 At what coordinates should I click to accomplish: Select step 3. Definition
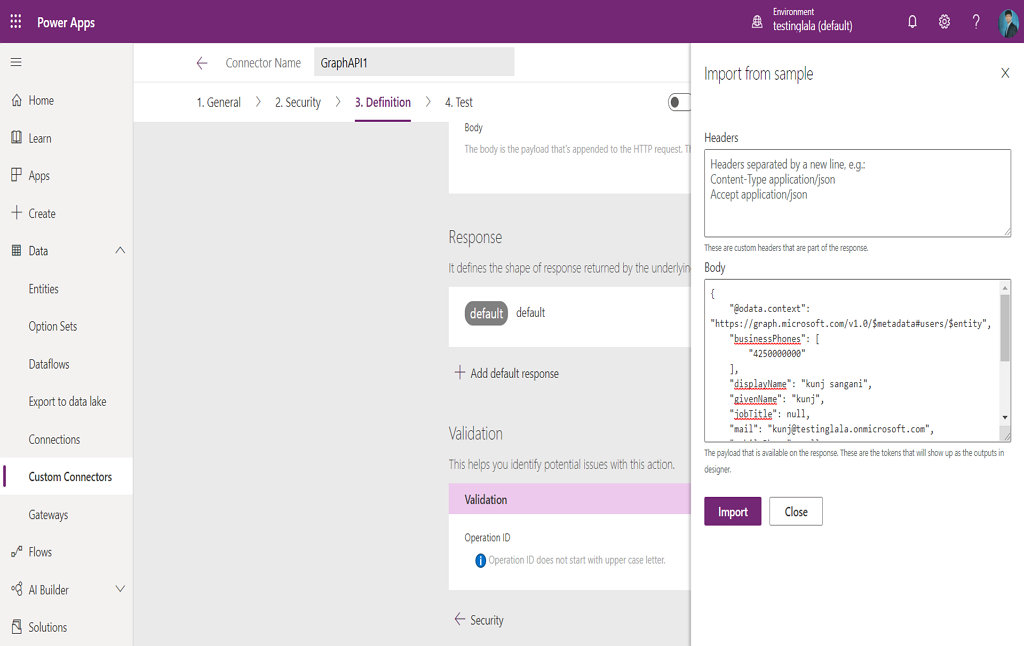pos(383,102)
